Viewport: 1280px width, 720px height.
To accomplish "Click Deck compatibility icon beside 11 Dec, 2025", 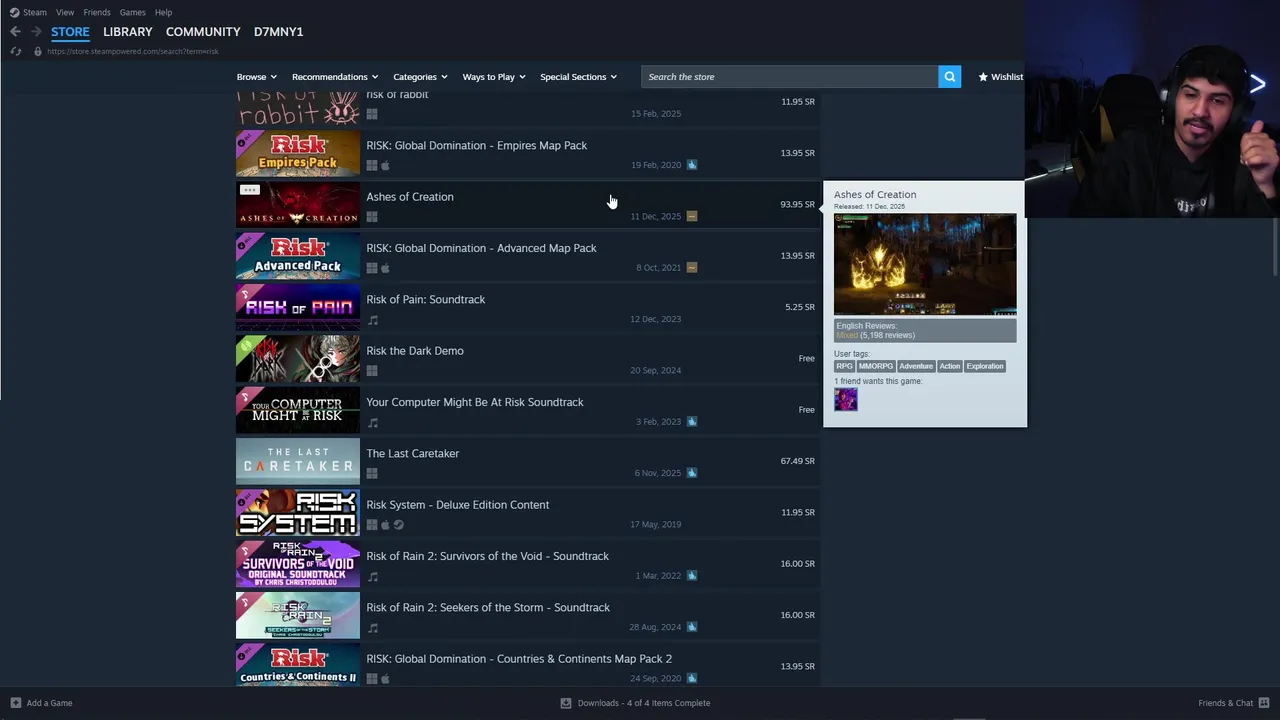I will [692, 216].
